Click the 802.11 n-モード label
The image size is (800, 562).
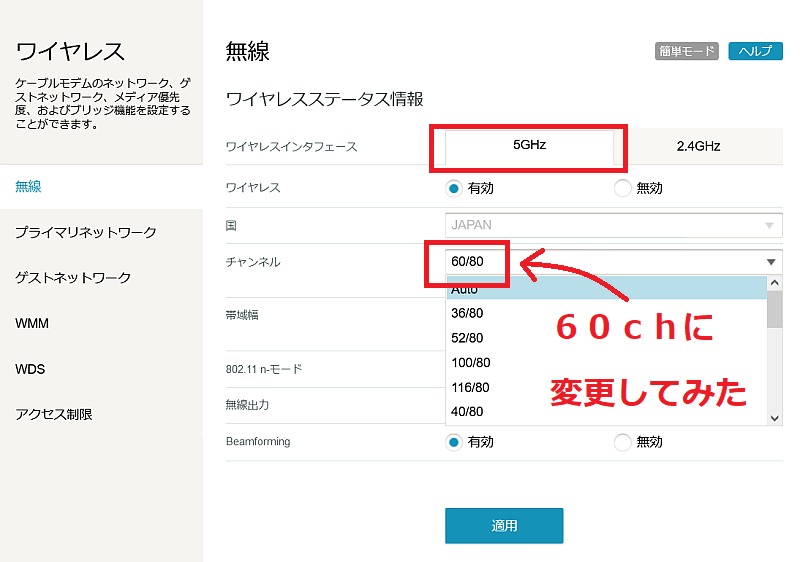[x=264, y=369]
